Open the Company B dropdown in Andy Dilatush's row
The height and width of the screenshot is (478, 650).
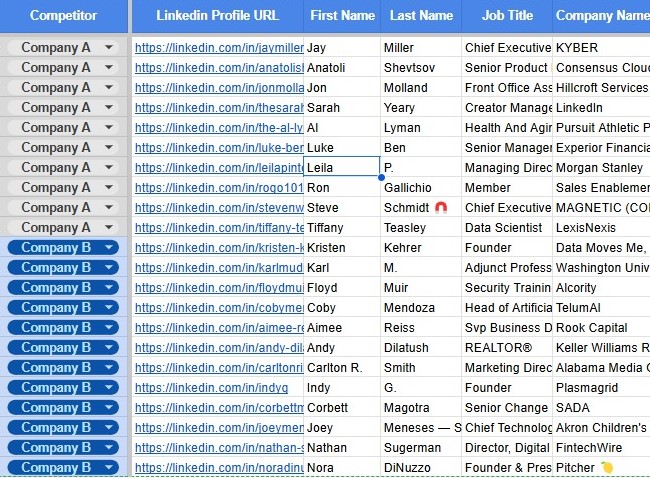(x=109, y=347)
